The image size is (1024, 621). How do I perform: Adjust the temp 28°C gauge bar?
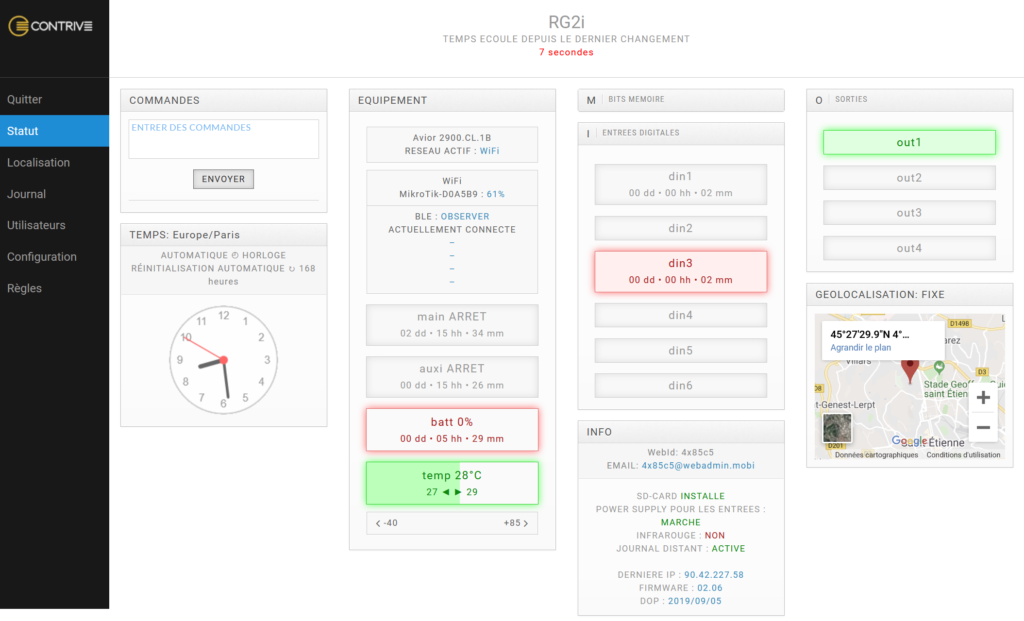[451, 483]
